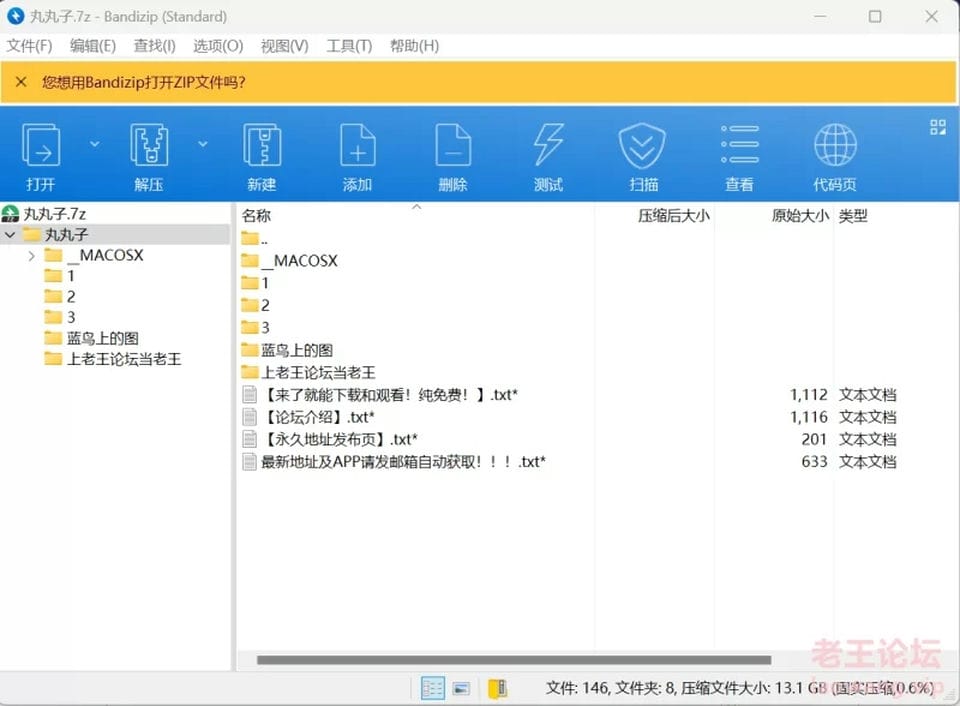
Task: Open the 视图(V) menu
Action: click(285, 46)
